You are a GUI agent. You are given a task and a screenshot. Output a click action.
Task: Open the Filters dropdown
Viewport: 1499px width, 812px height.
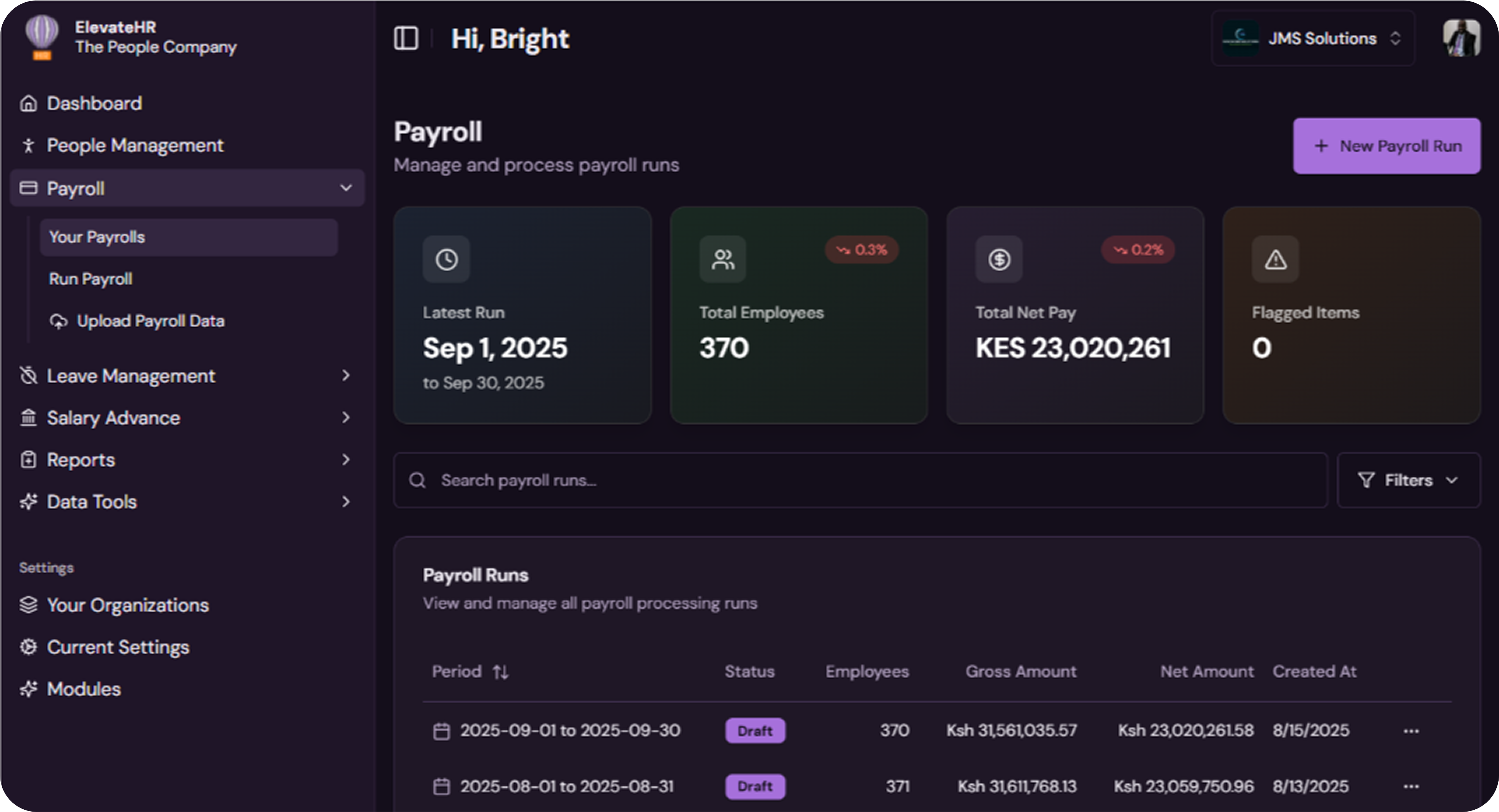pos(1408,480)
